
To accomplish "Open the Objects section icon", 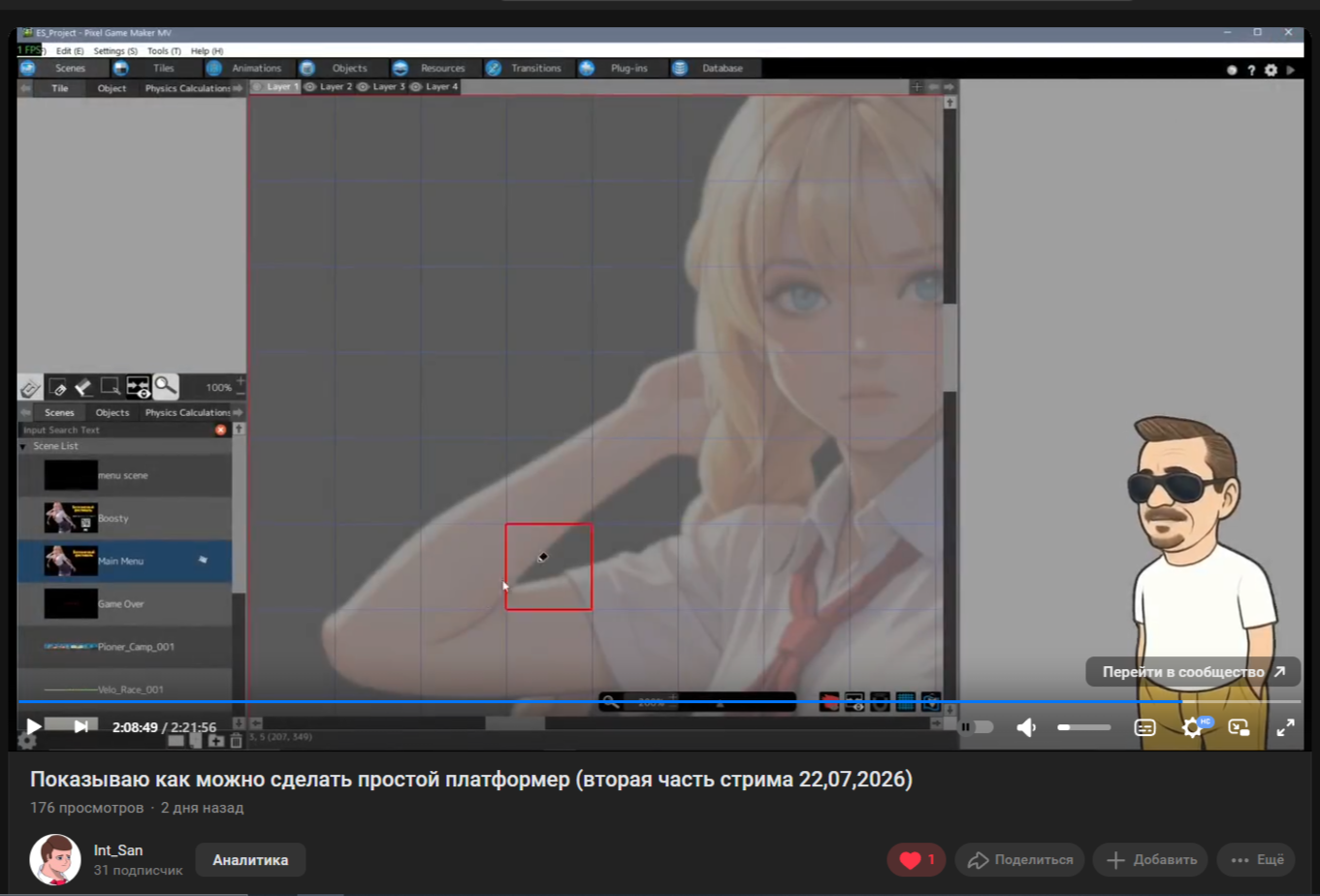I will pyautogui.click(x=307, y=68).
